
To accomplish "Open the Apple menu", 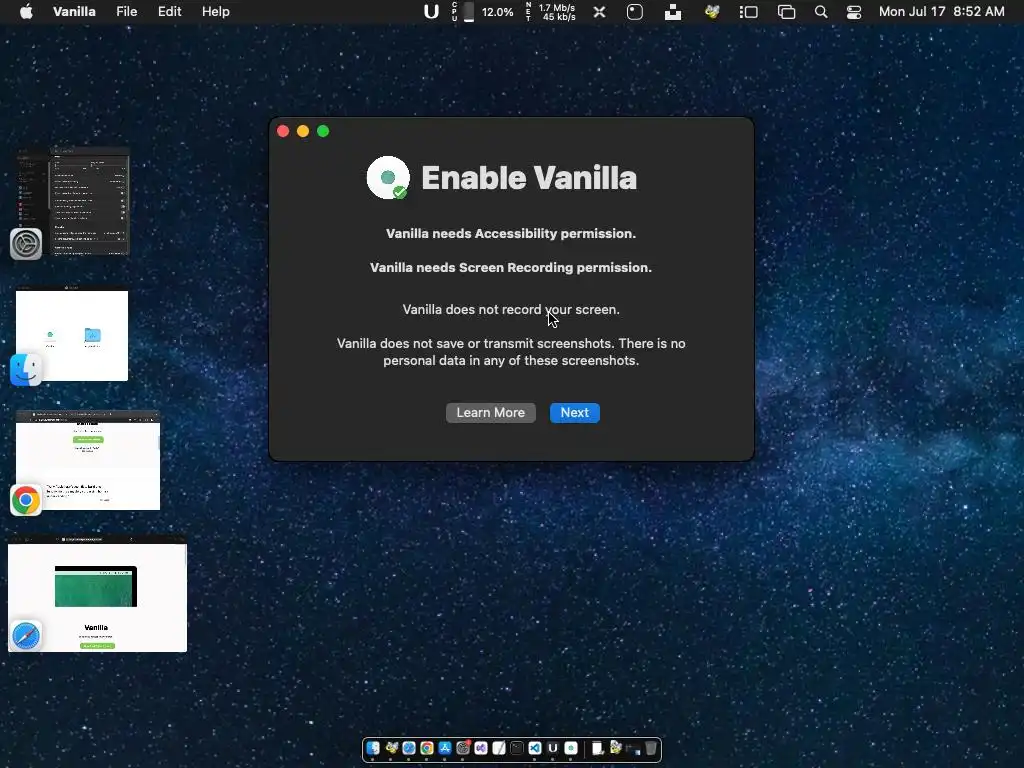I will [x=26, y=12].
